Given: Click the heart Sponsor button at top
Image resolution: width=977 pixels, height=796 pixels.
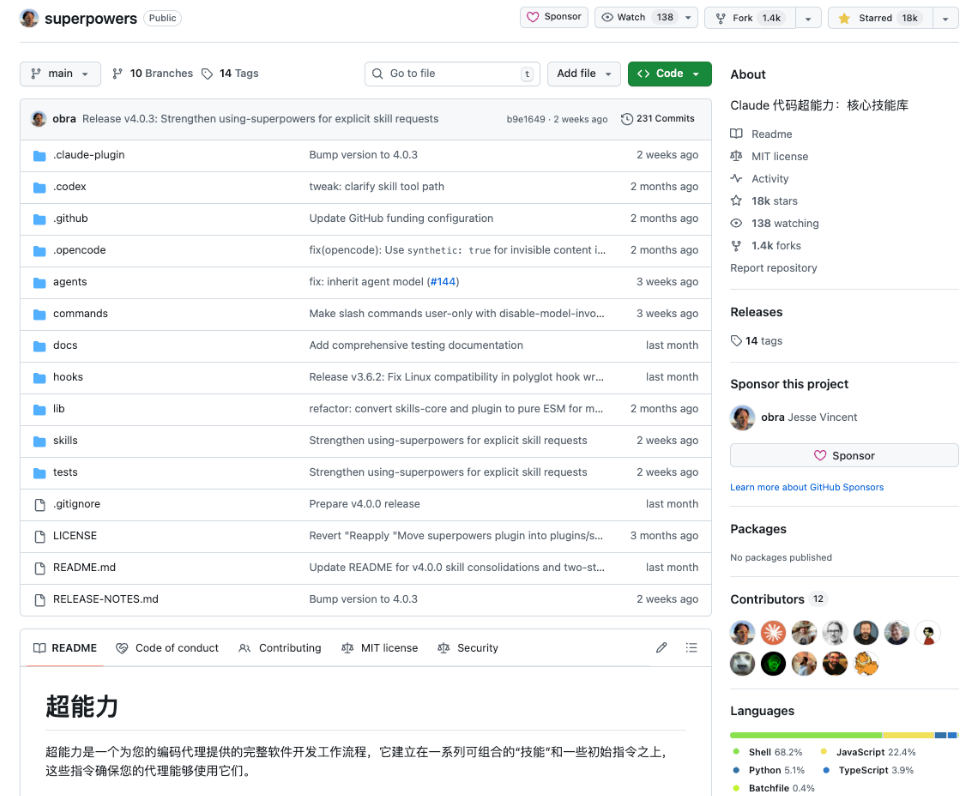Looking at the screenshot, I should click(x=554, y=17).
